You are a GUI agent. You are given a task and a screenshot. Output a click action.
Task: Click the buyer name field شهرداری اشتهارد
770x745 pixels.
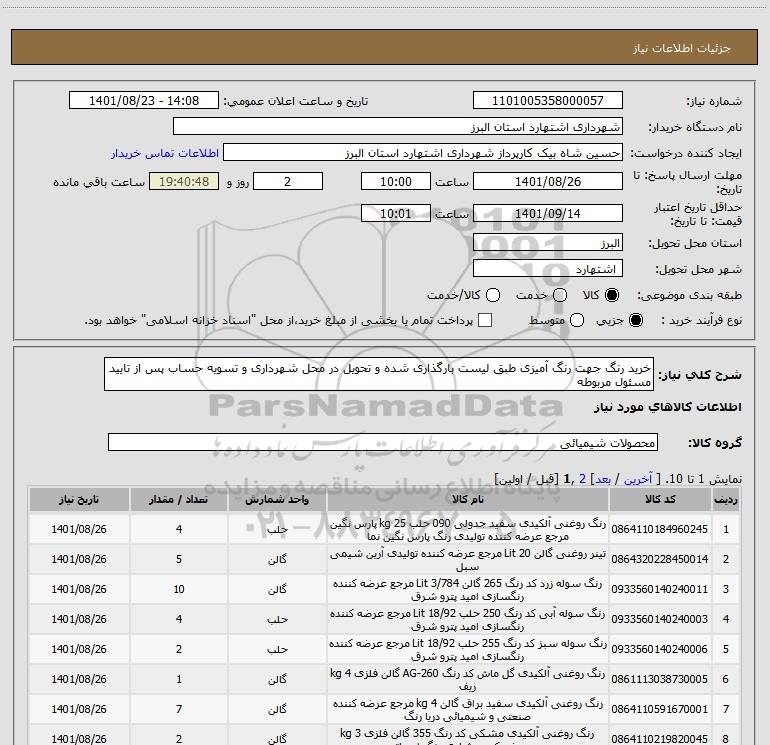tap(398, 126)
